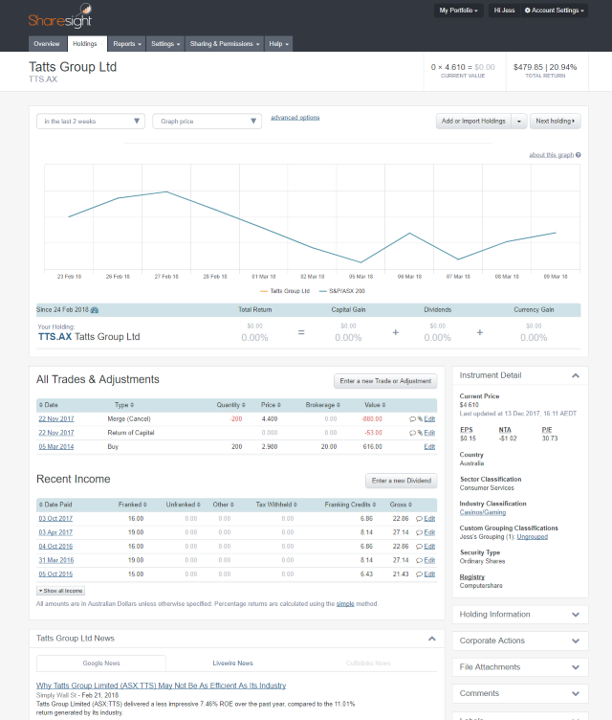Open Account Settings dropdown
Screen dimensions: 612x720
pyautogui.click(x=554, y=10)
